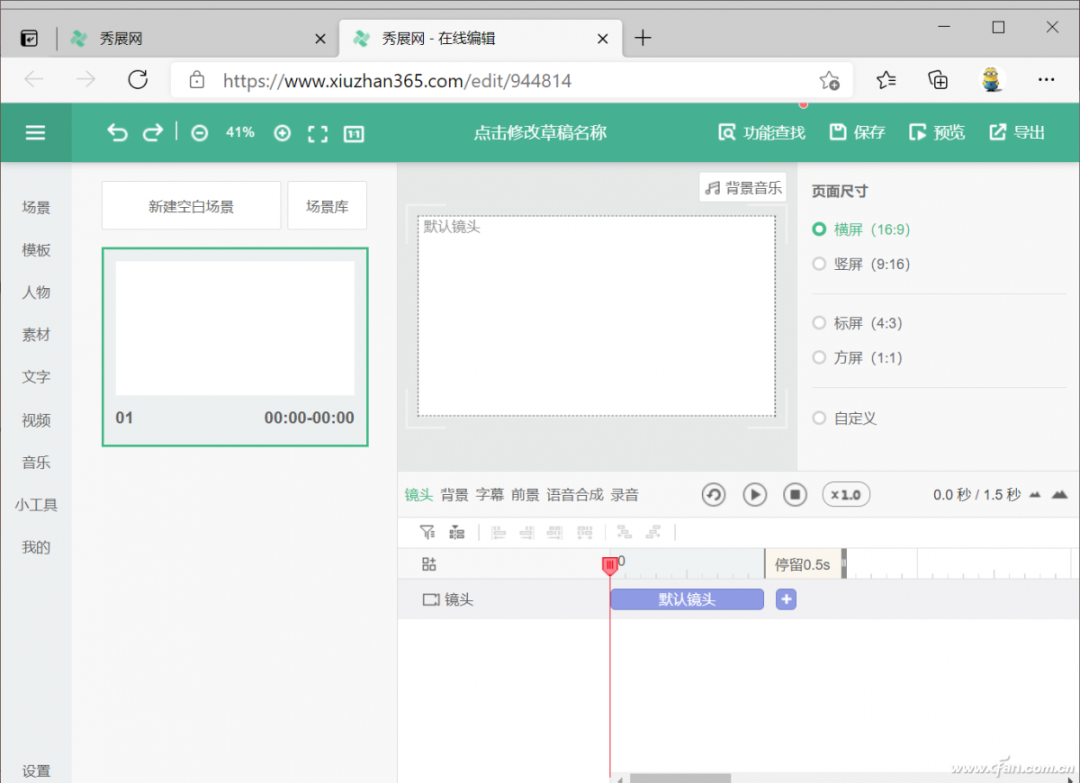
Task: Select 竖屏 (9:16) page size
Action: pyautogui.click(x=861, y=264)
